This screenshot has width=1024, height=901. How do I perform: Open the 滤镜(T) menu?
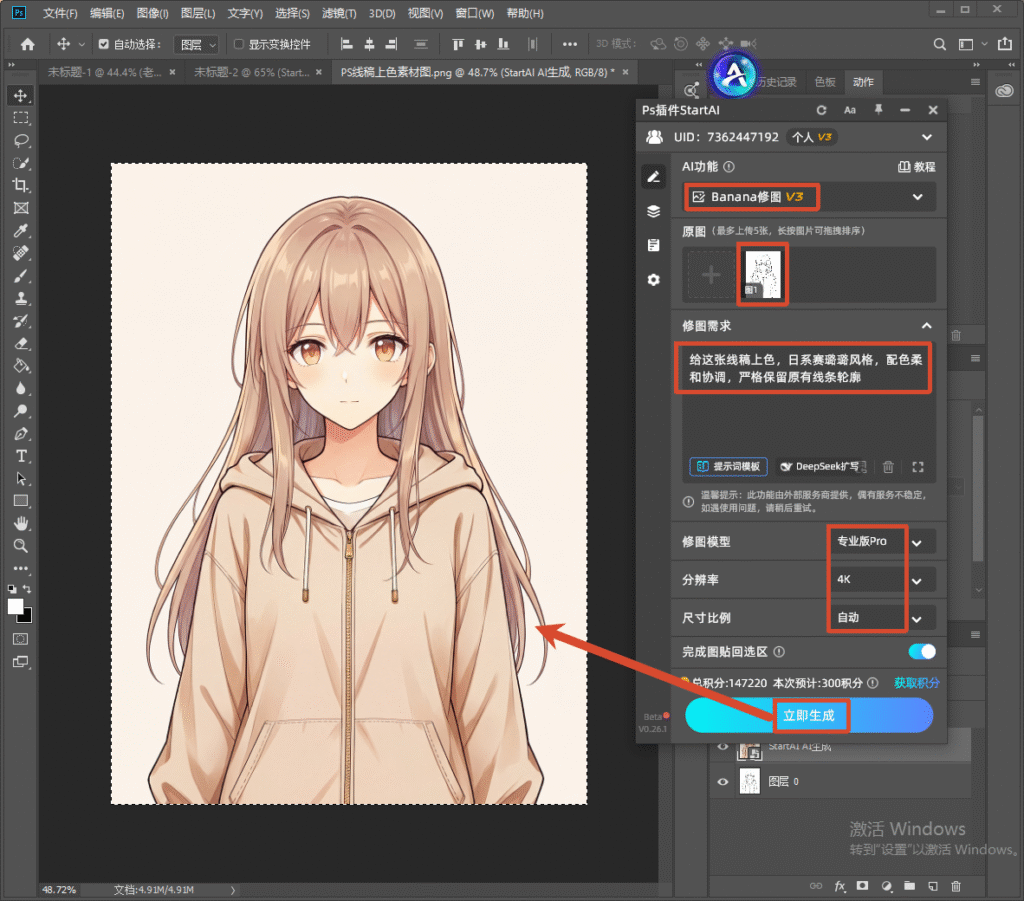tap(339, 13)
